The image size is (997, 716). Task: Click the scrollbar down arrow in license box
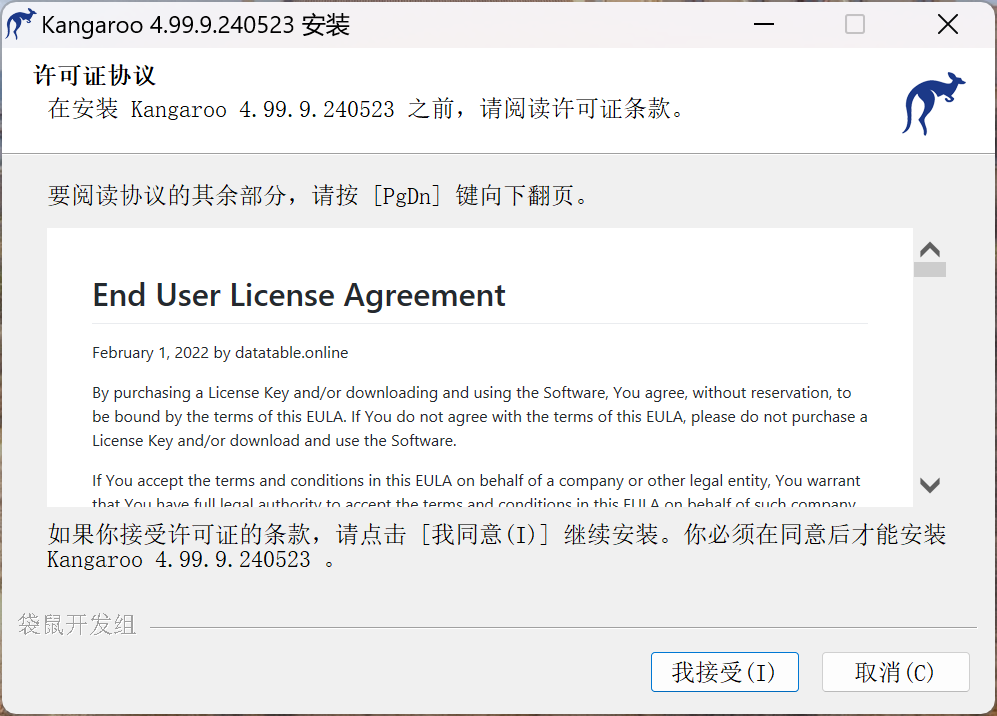point(930,485)
